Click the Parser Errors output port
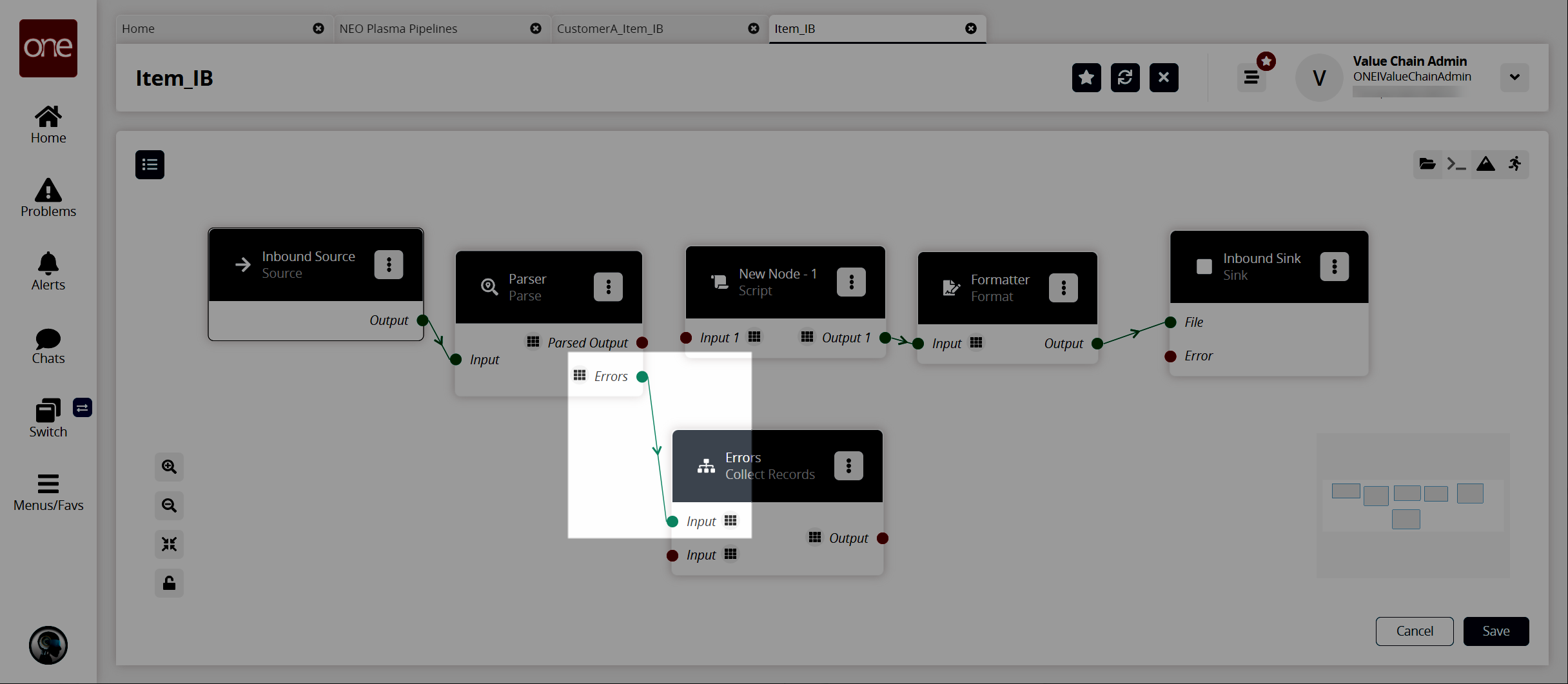The image size is (1568, 684). coord(642,376)
